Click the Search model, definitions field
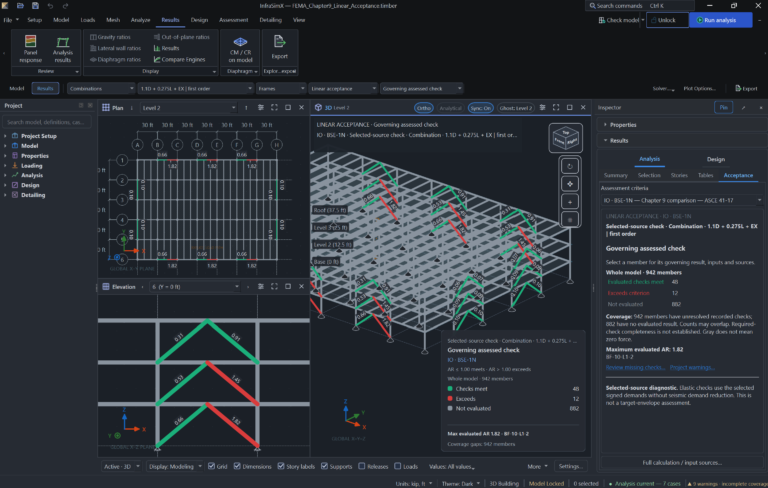The height and width of the screenshot is (488, 768). pos(47,122)
